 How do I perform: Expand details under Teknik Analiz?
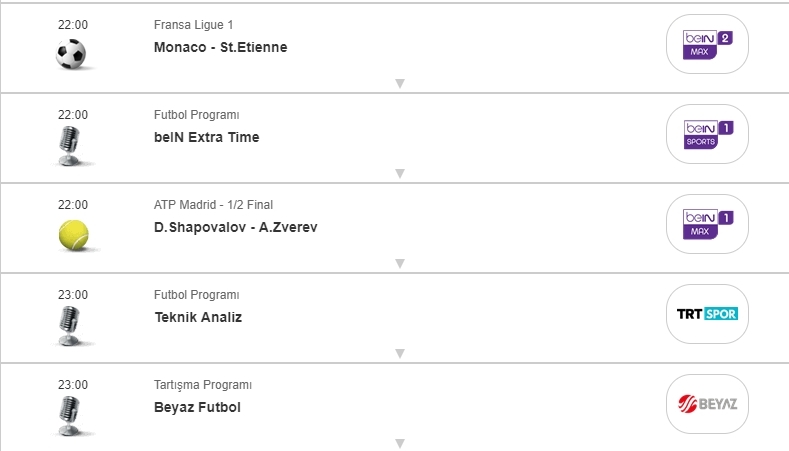[x=400, y=353]
